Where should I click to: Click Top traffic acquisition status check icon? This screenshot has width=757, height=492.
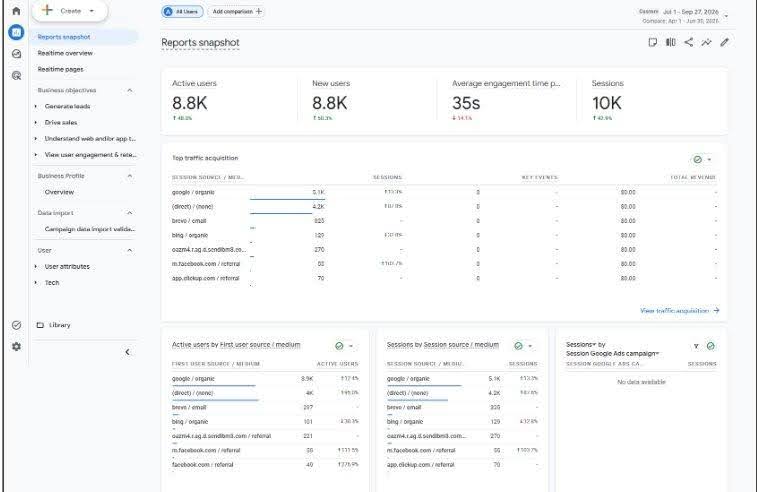click(x=697, y=159)
